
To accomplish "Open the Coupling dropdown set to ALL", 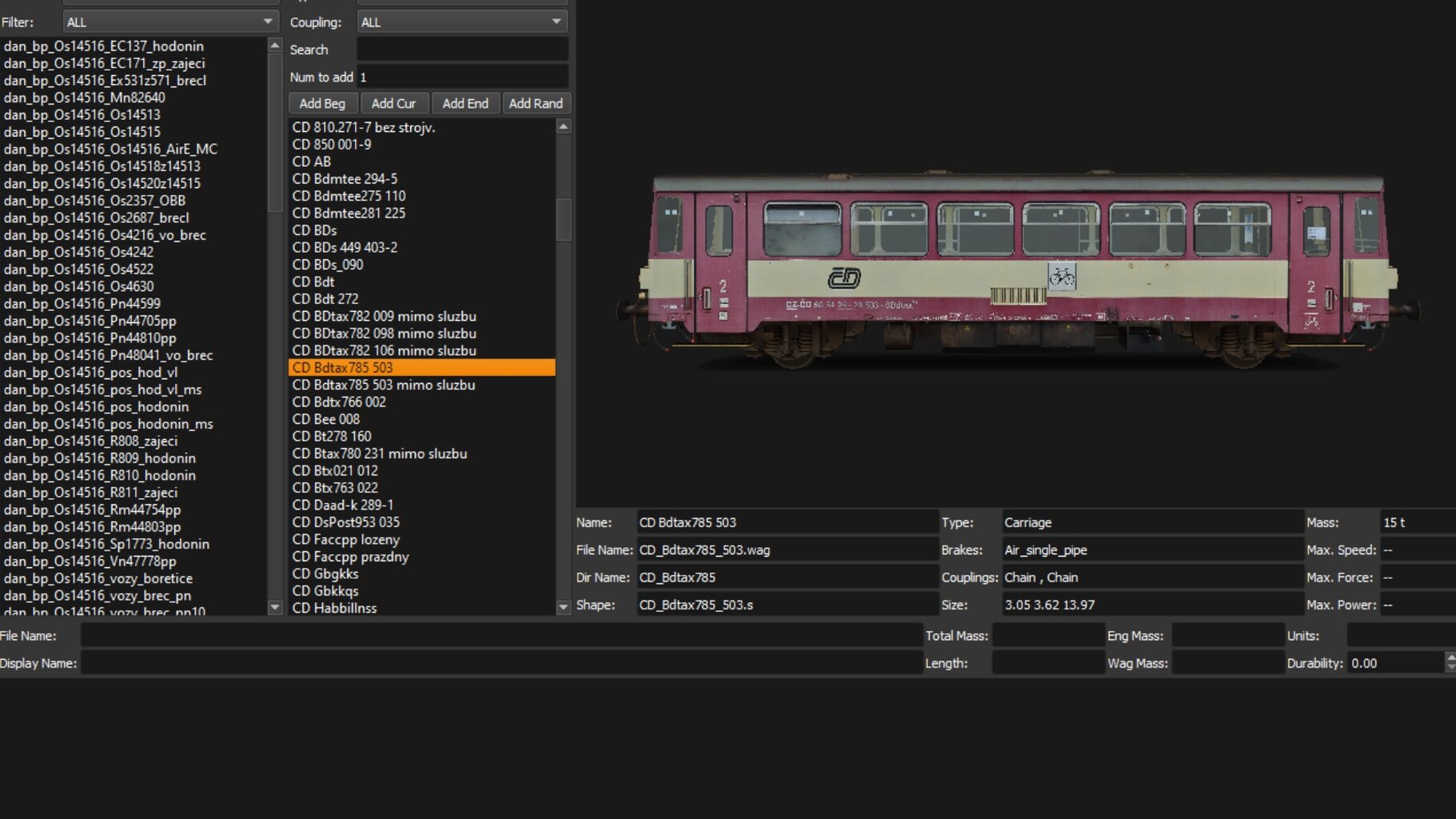I will (x=462, y=22).
